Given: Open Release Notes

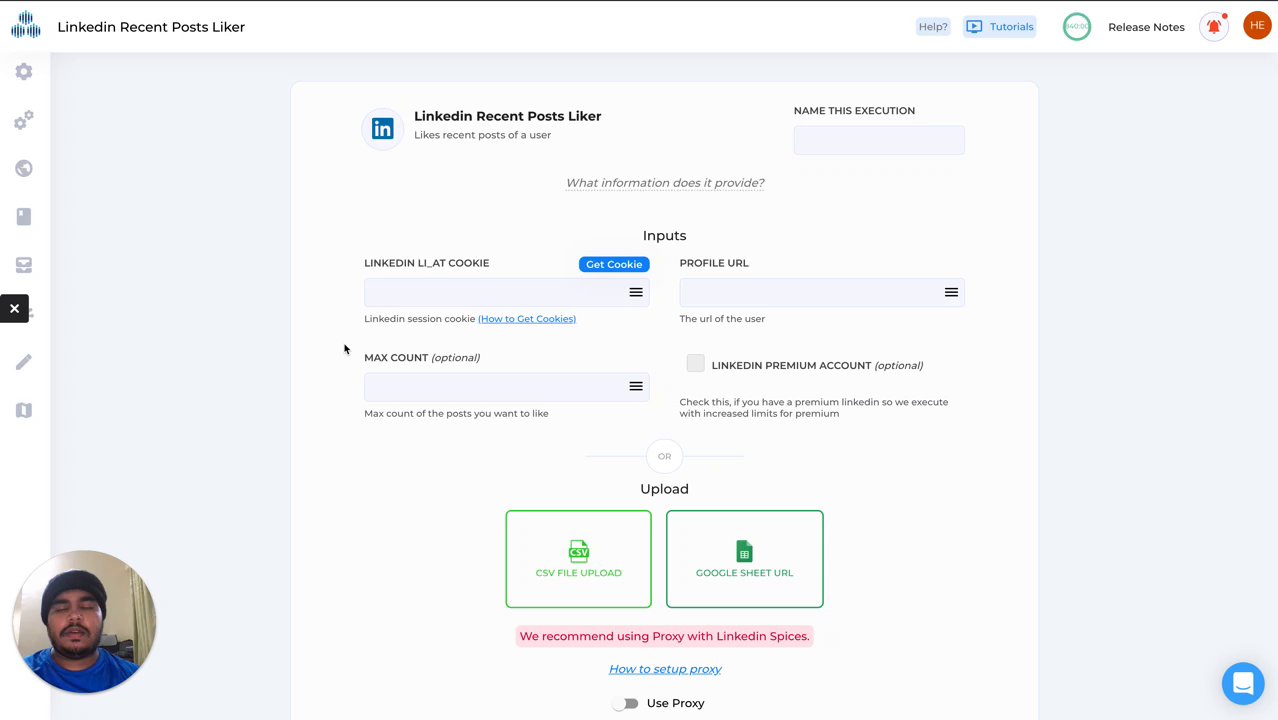Looking at the screenshot, I should 1146,27.
